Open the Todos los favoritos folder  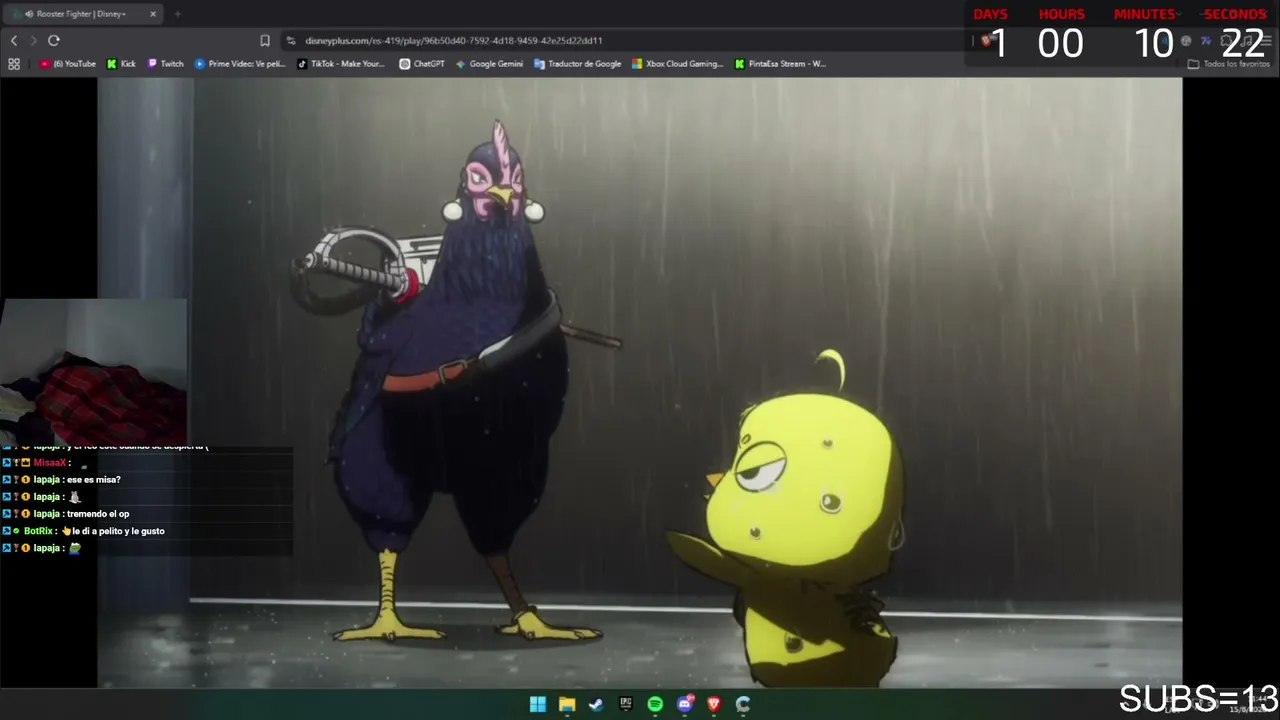[x=1229, y=64]
